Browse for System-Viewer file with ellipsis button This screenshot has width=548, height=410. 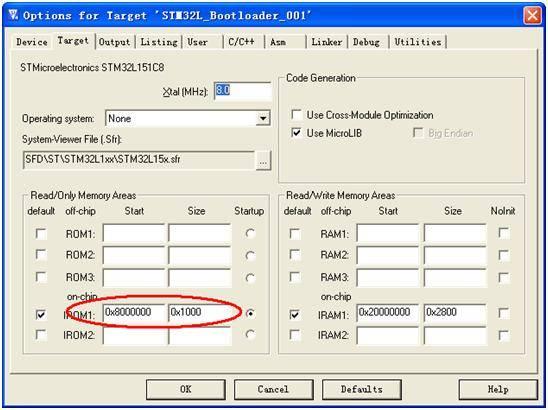263,161
